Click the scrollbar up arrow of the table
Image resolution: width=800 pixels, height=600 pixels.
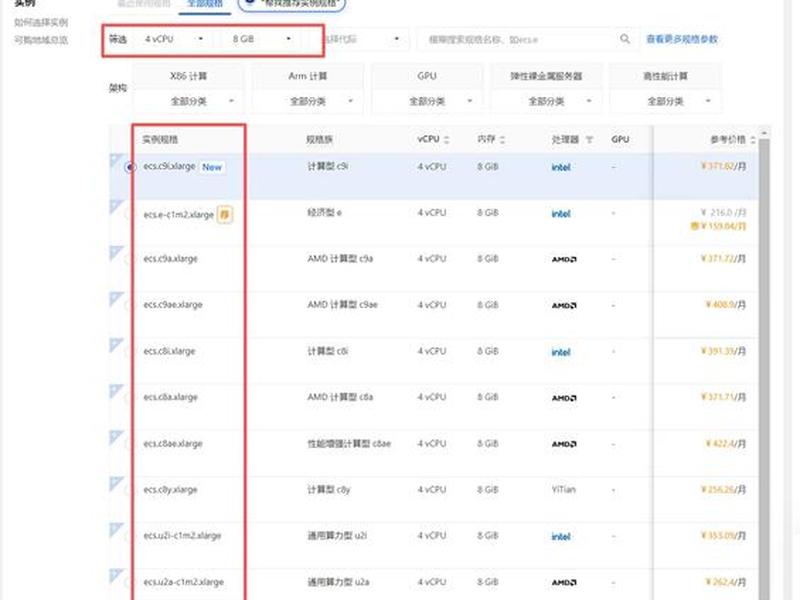764,133
